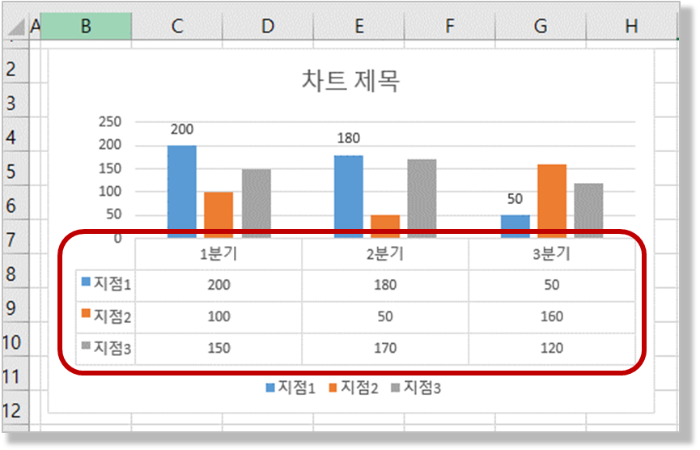Click the 지점2 3분기 value 160
The image size is (700, 450).
552,317
